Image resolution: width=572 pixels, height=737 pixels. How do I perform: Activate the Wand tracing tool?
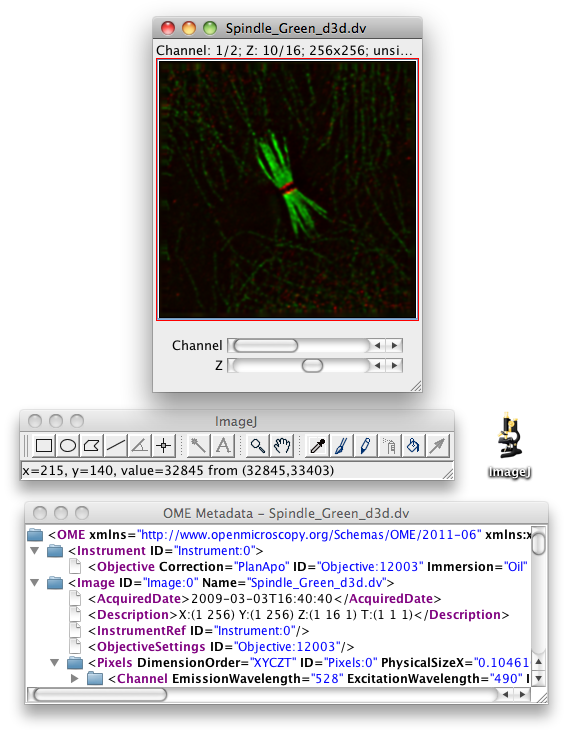point(198,445)
